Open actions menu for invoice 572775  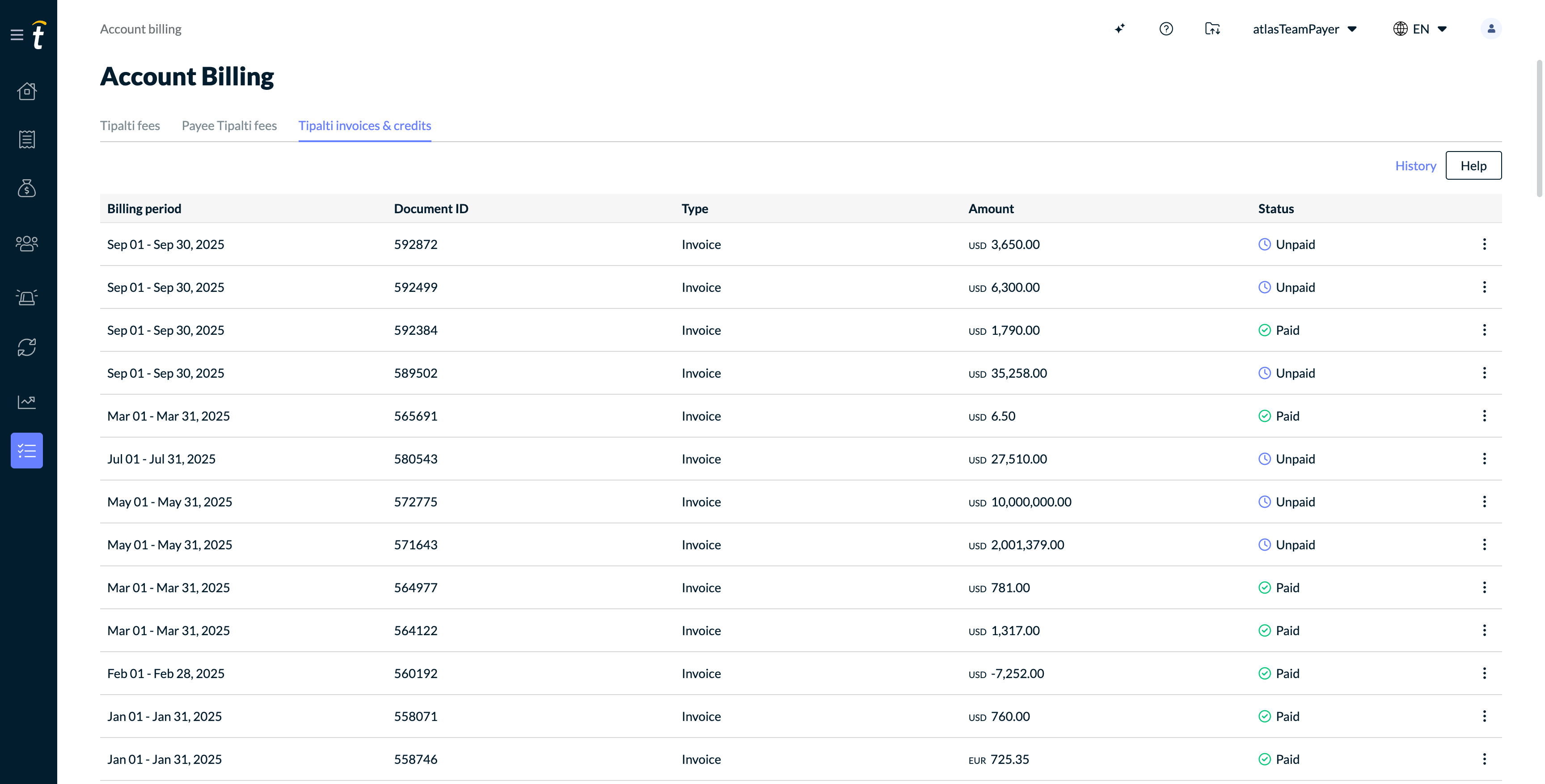tap(1484, 502)
